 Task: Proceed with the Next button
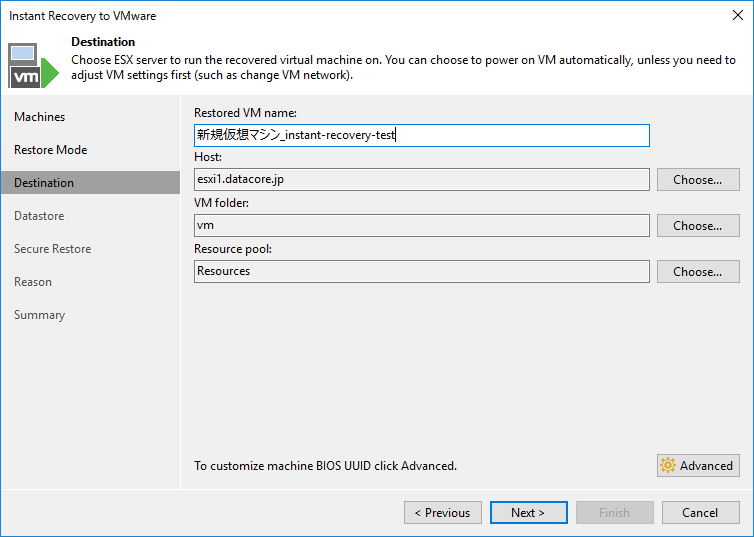(528, 513)
